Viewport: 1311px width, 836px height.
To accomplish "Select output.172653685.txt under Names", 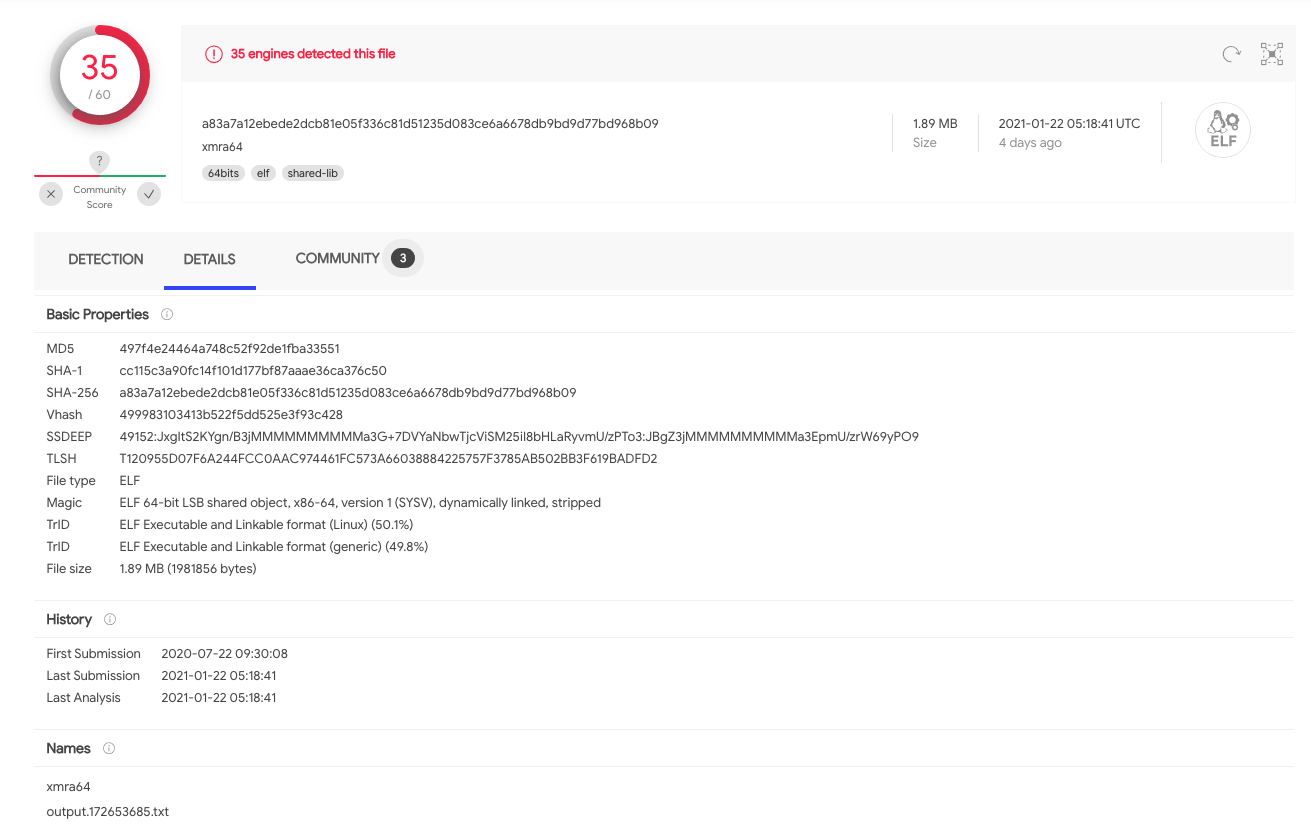I will click(109, 811).
